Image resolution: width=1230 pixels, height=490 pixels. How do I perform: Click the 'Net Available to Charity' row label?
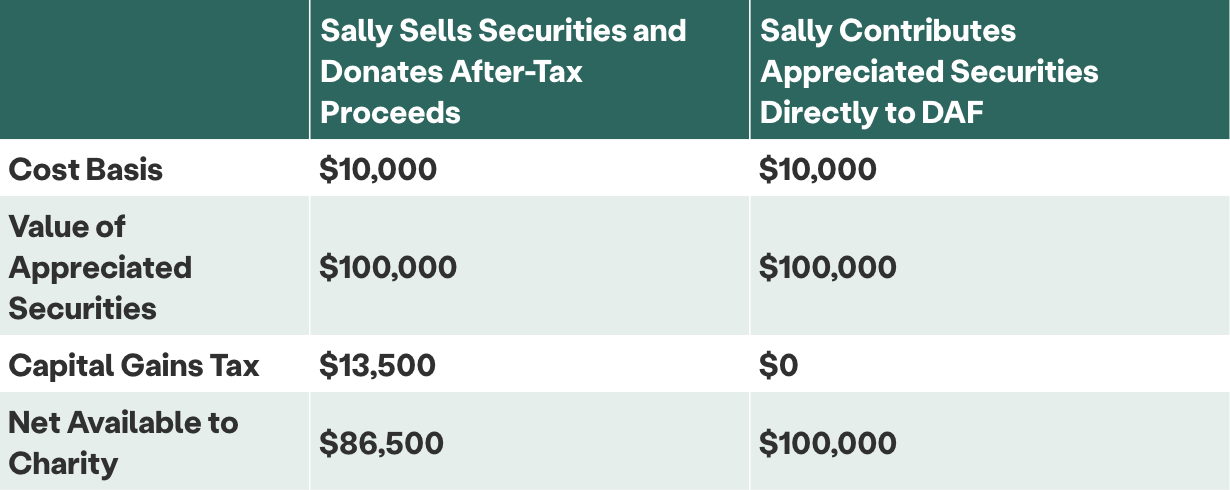(123, 443)
